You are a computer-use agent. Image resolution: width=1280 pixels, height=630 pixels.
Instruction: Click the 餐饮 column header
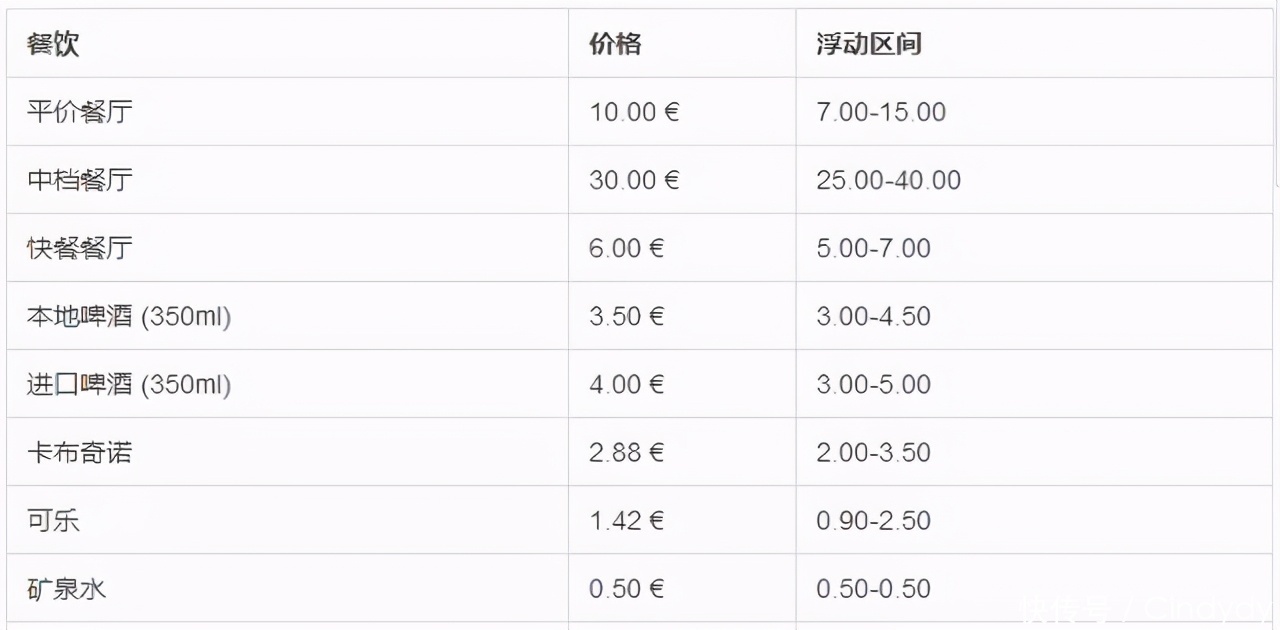click(x=53, y=44)
